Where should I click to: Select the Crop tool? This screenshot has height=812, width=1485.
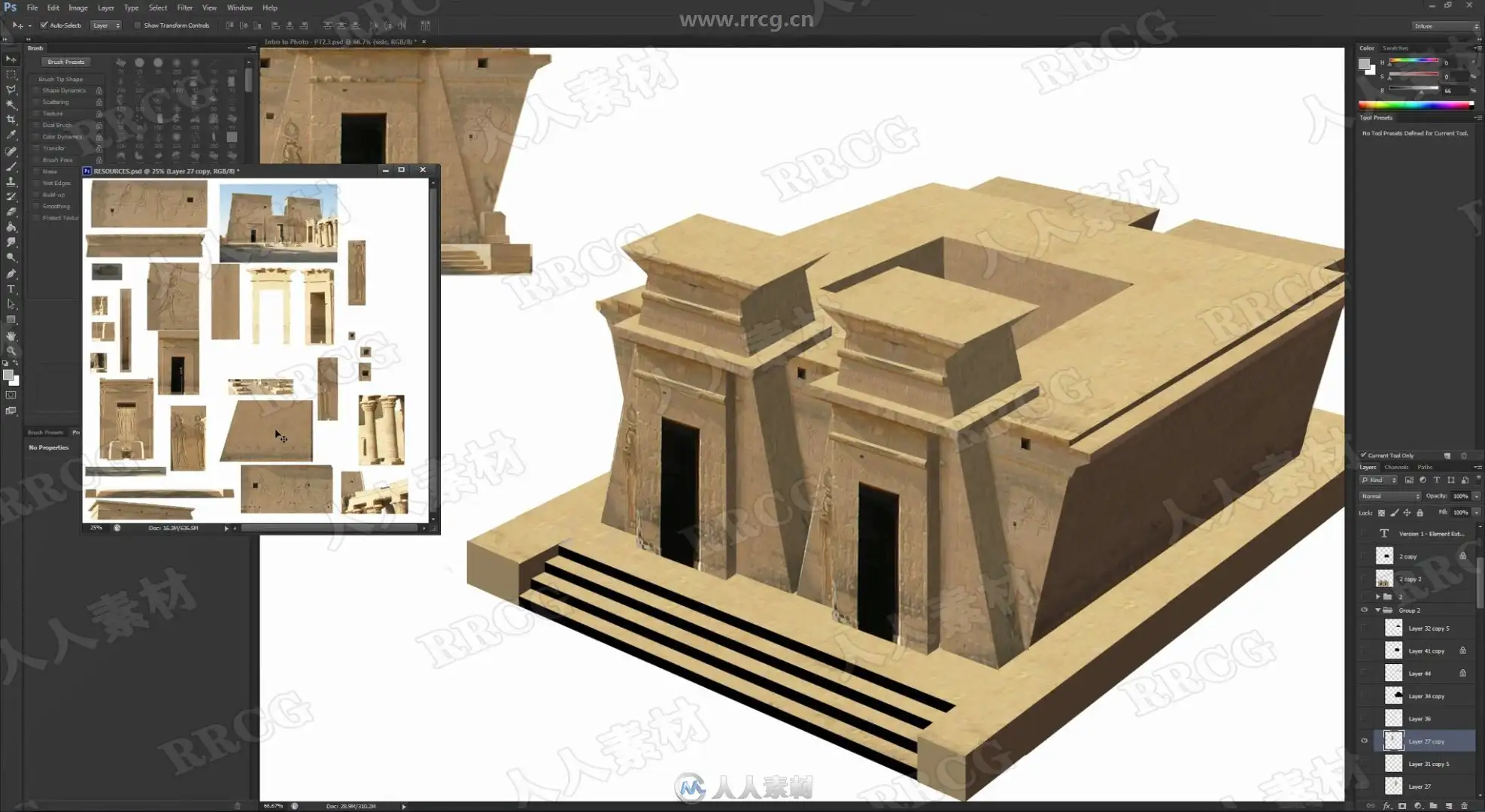[11, 120]
